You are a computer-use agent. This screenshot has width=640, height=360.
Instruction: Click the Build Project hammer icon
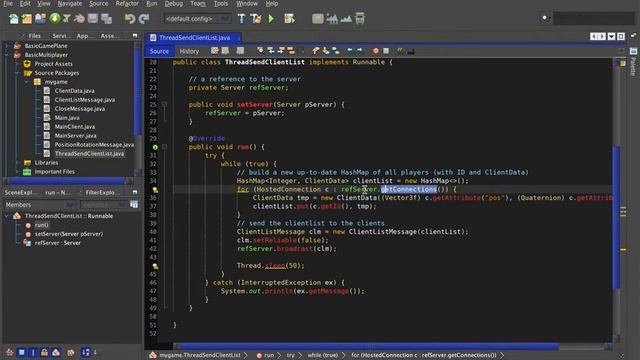click(241, 19)
